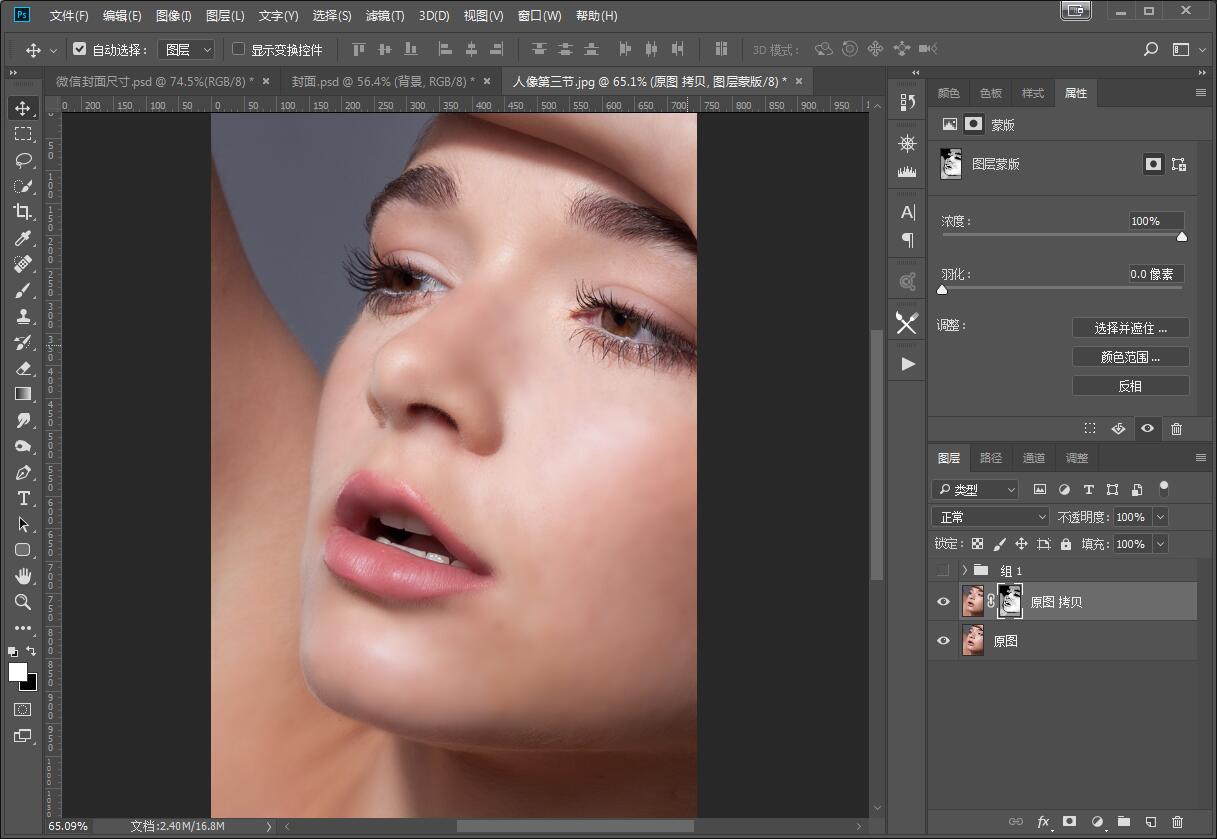This screenshot has width=1217, height=839.
Task: Open the Move tool preset picker arrow
Action: (53, 50)
